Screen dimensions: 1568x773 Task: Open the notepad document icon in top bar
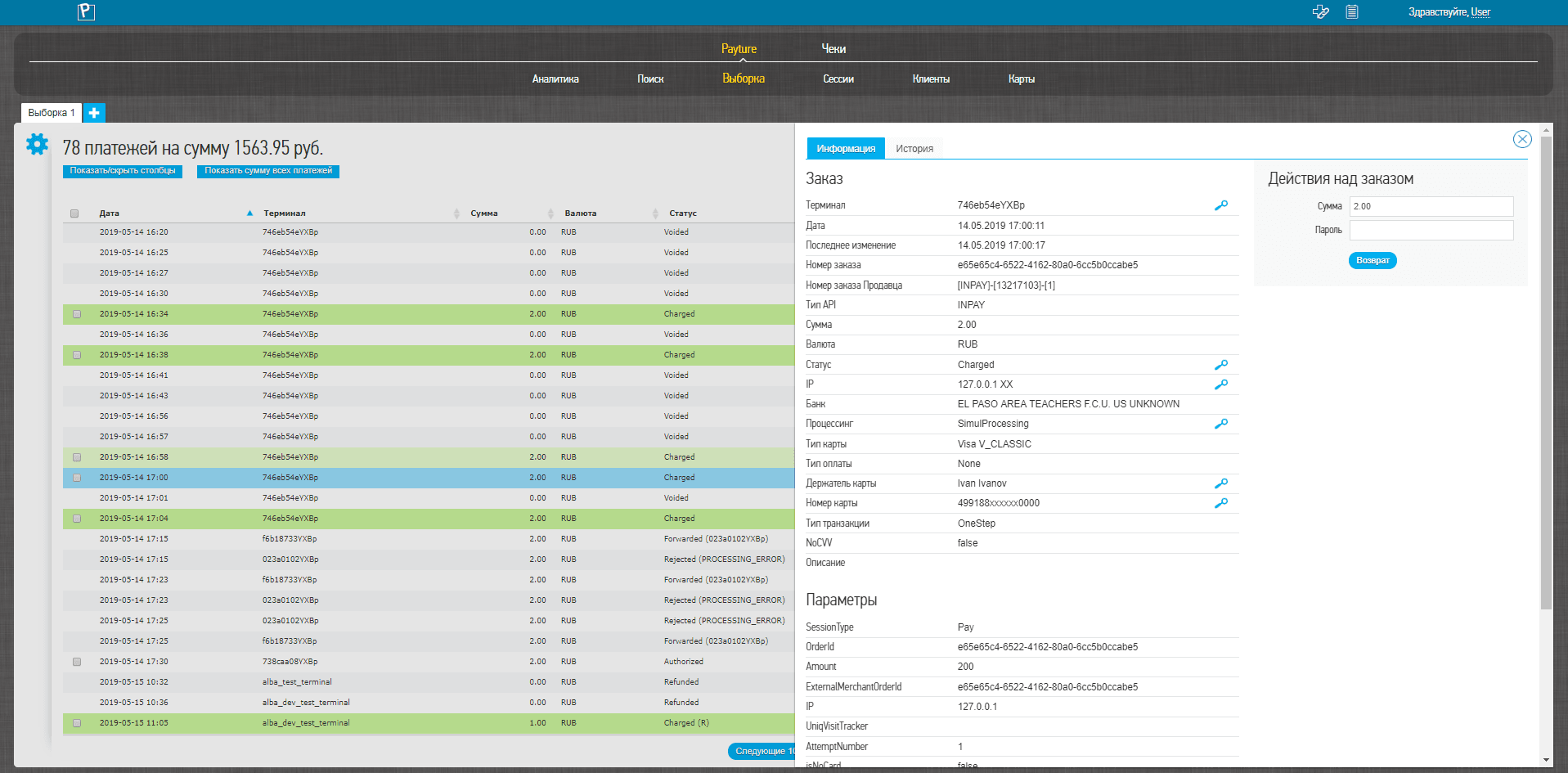1352,11
